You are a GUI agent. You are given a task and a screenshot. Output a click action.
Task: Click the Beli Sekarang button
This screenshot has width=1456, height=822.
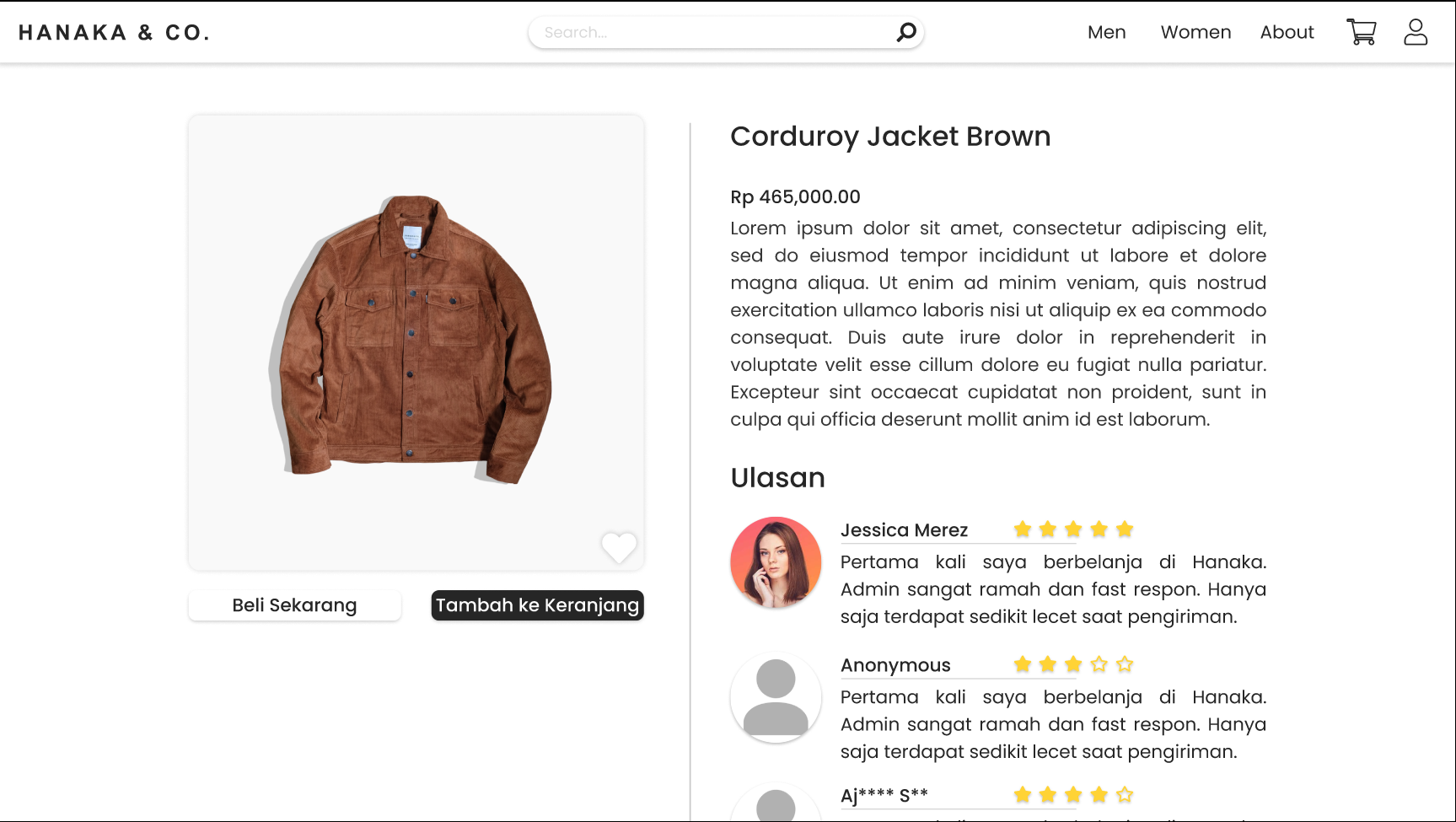(294, 605)
